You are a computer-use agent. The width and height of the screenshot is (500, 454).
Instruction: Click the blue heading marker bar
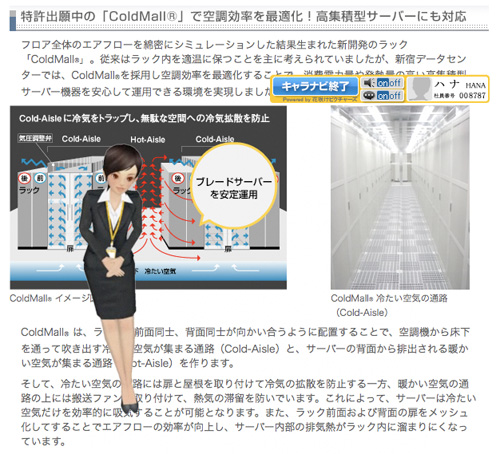[x=13, y=20]
